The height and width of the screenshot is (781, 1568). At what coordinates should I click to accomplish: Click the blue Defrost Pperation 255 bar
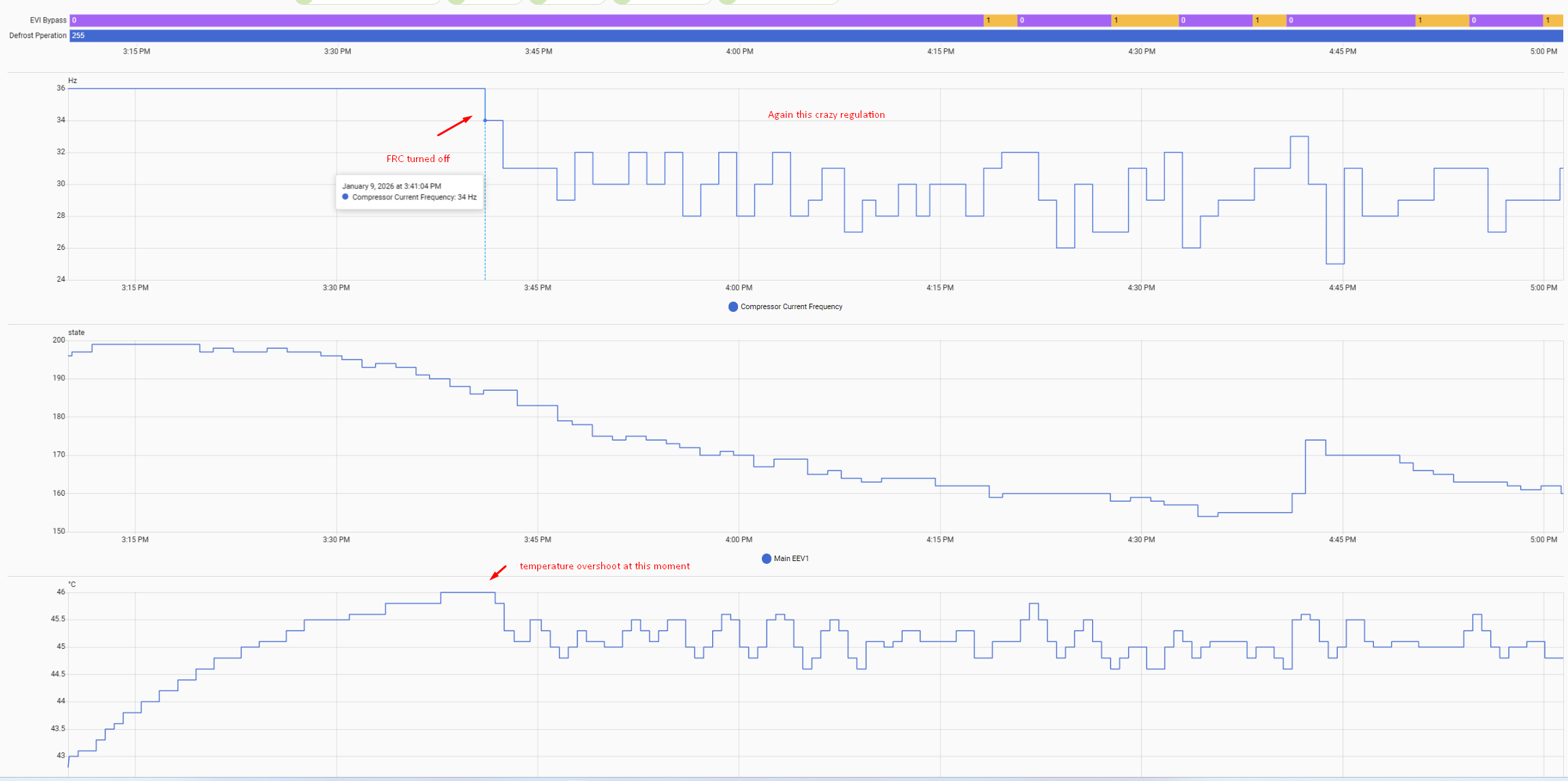click(816, 35)
